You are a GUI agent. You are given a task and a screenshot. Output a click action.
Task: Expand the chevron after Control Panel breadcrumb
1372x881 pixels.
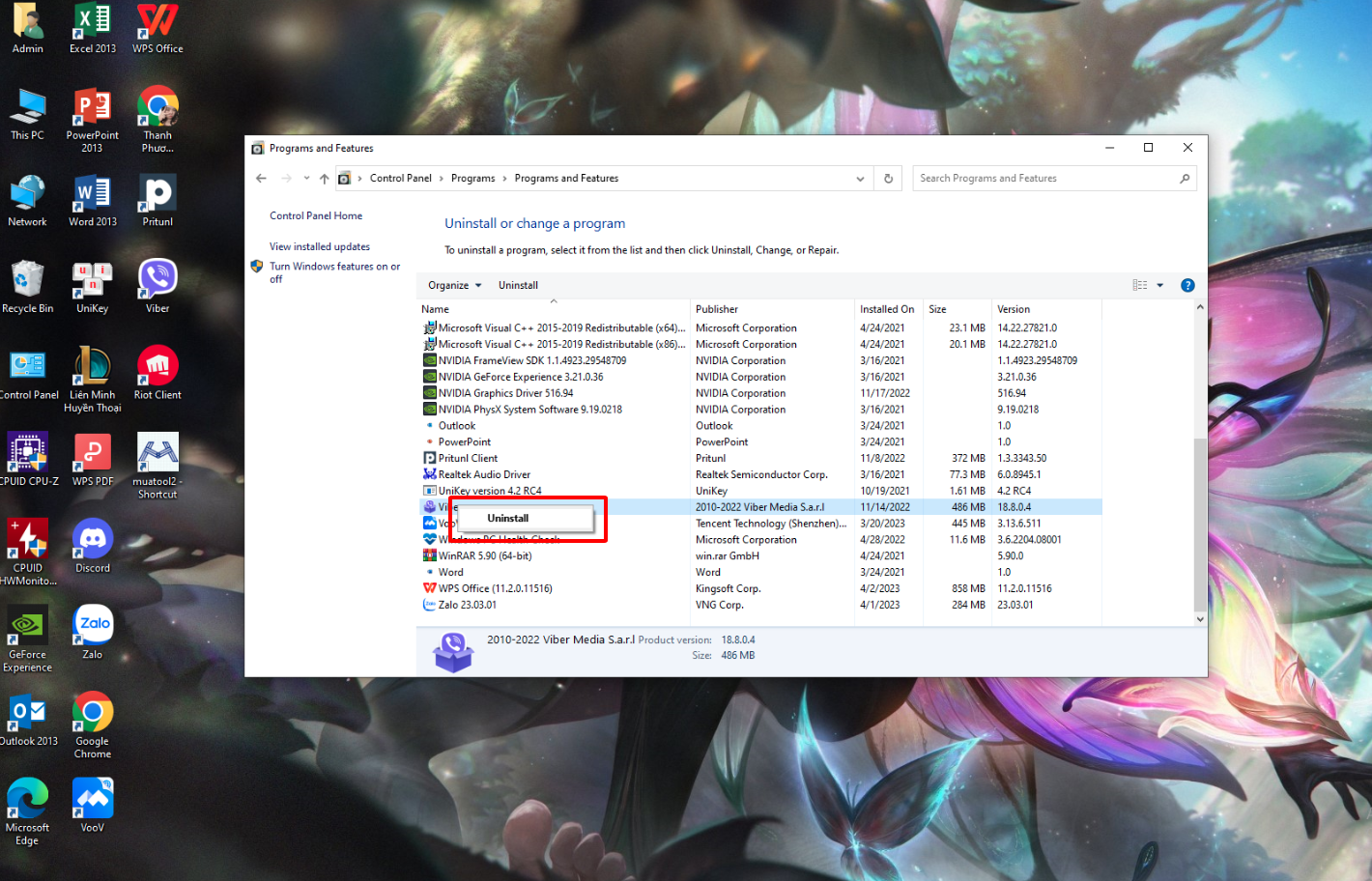pyautogui.click(x=442, y=178)
